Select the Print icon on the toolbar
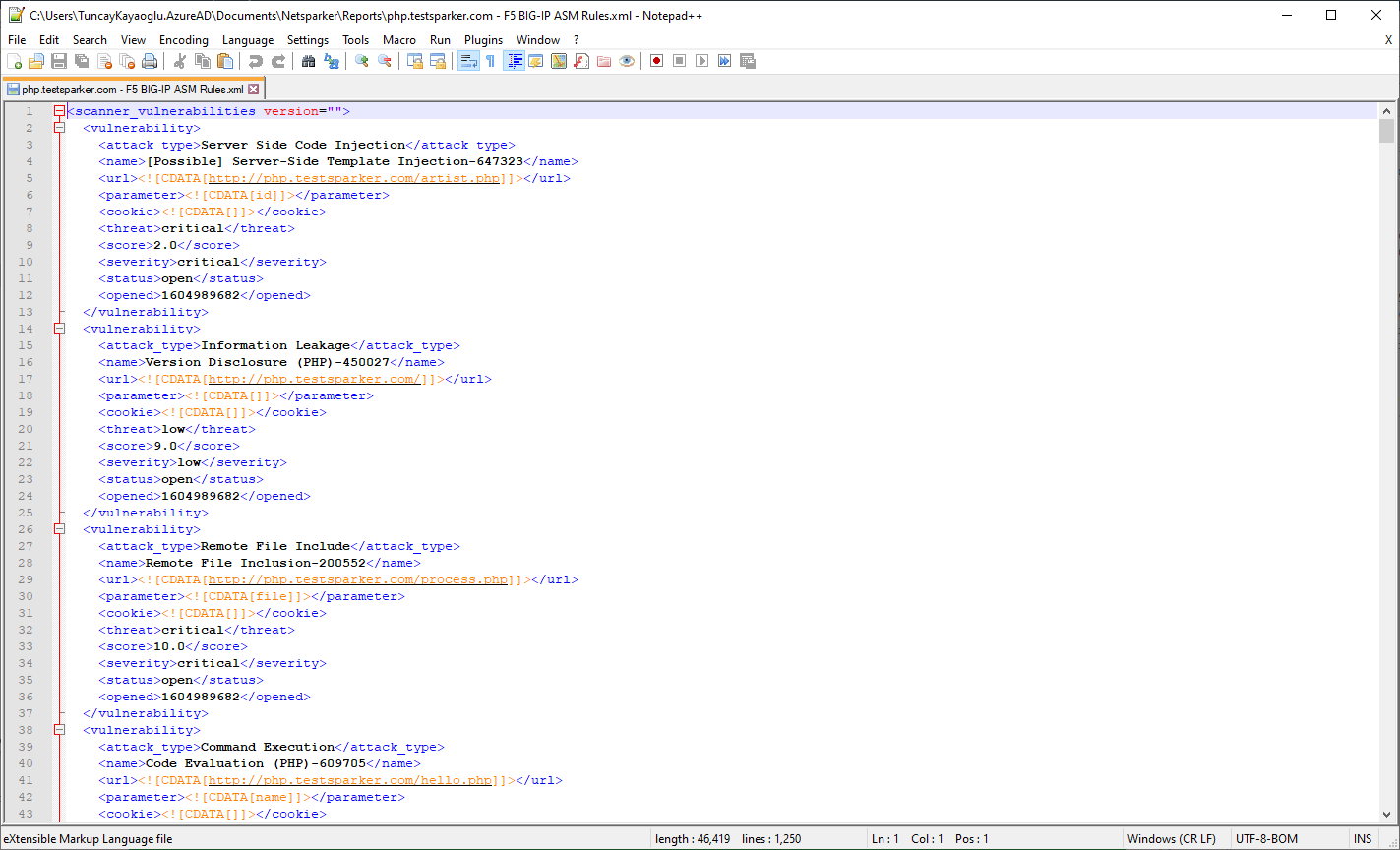1400x850 pixels. (149, 60)
